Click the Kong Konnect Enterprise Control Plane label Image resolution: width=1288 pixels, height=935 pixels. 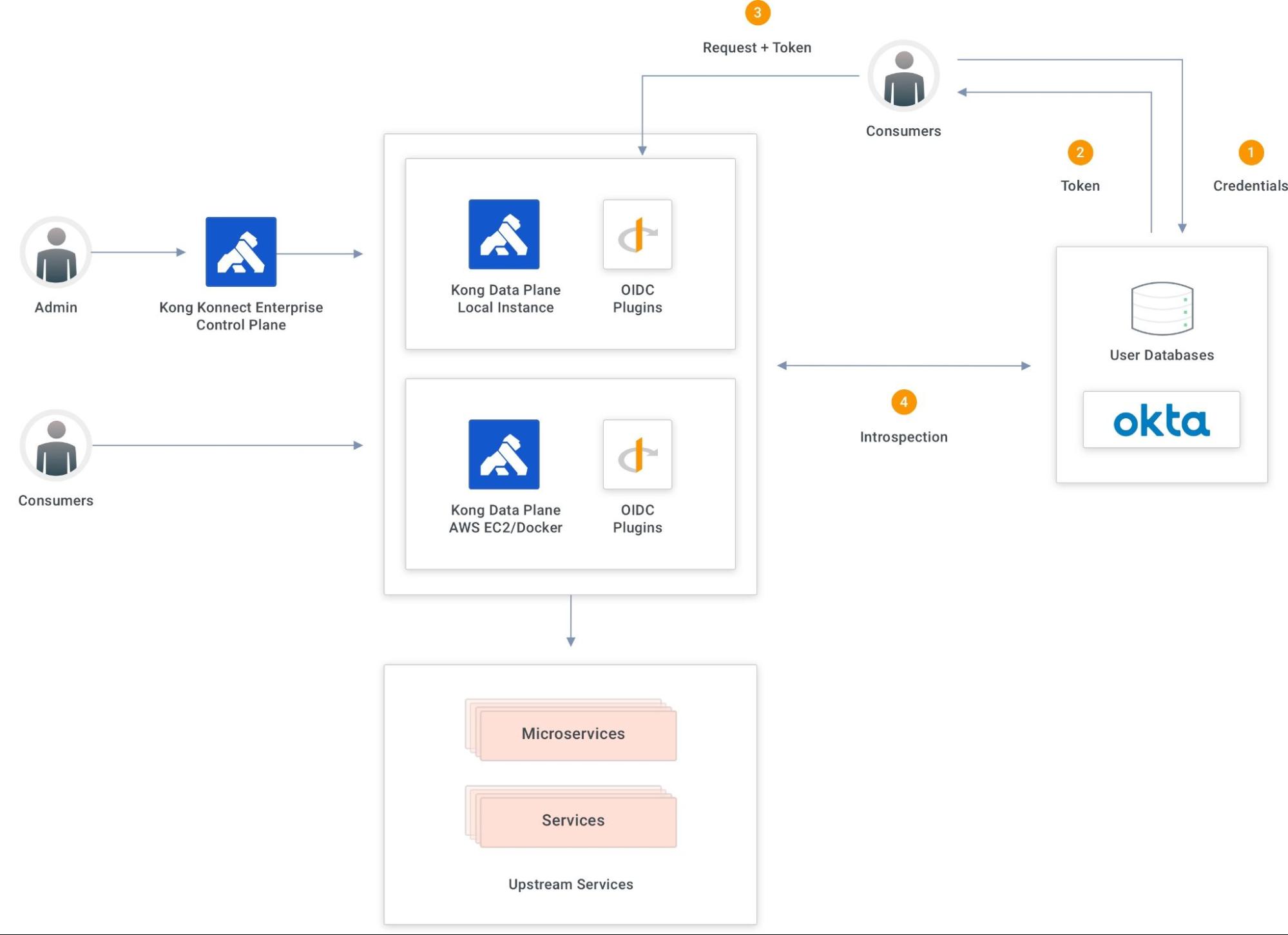(x=241, y=316)
